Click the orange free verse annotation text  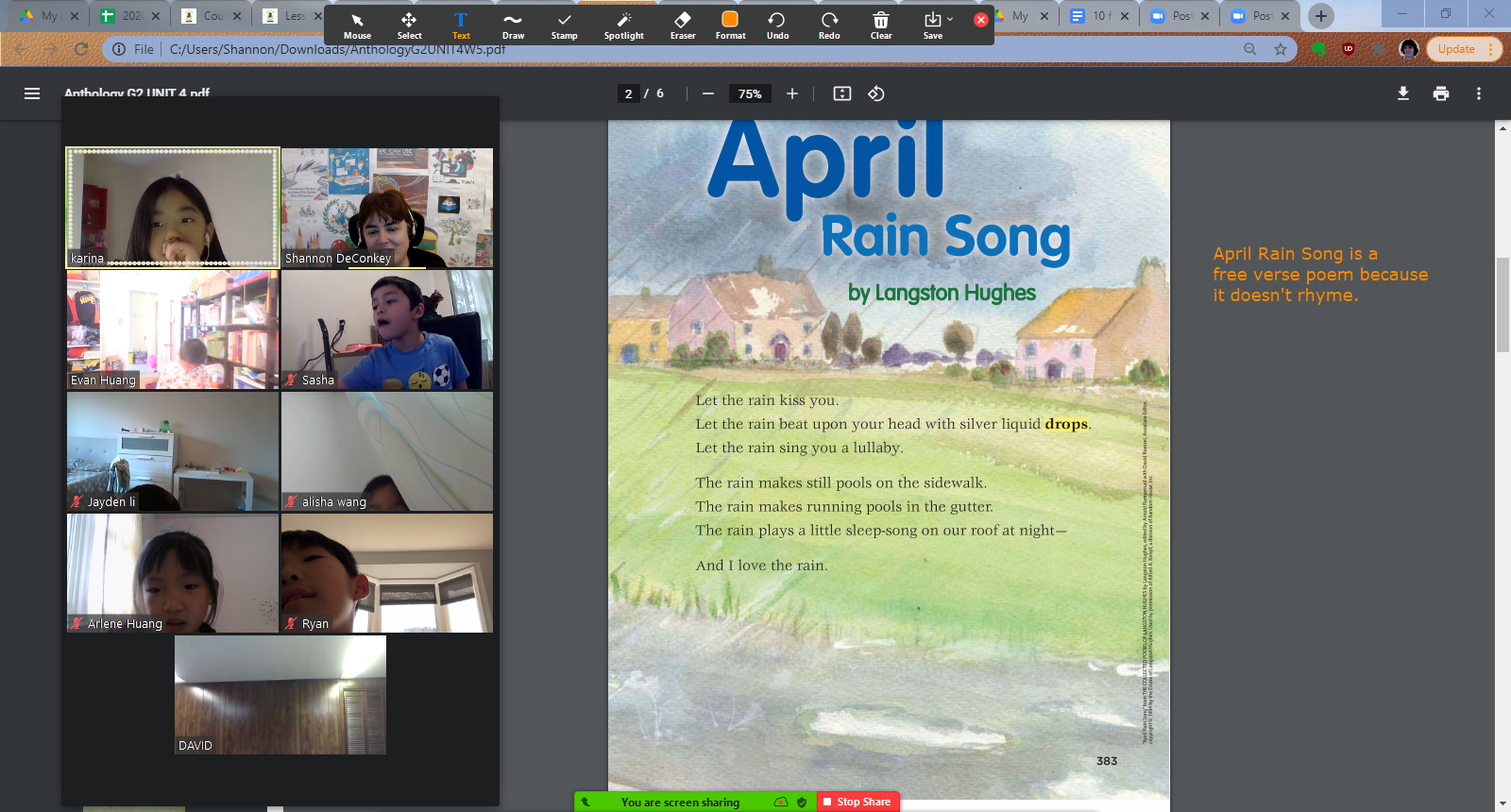(x=1320, y=274)
